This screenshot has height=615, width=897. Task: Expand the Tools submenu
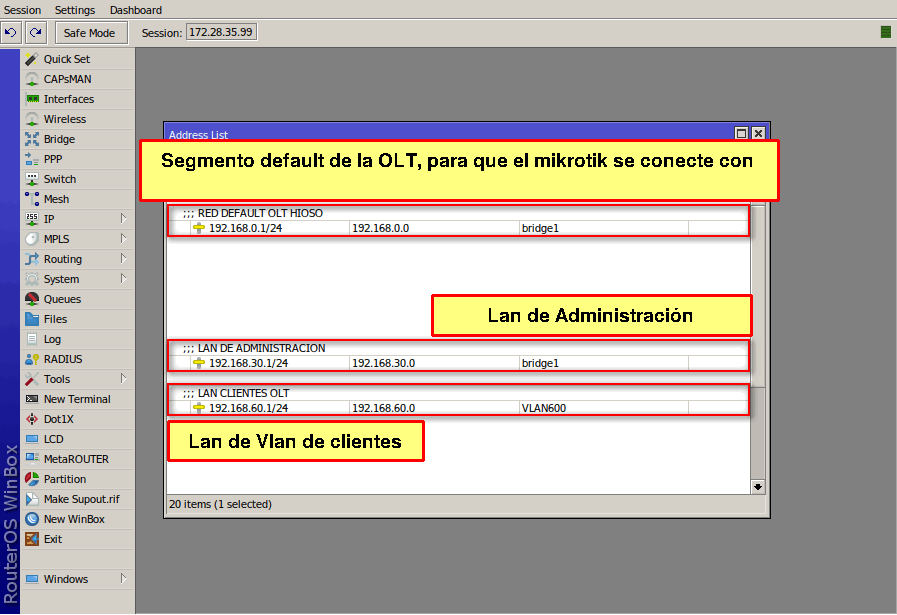click(x=122, y=379)
